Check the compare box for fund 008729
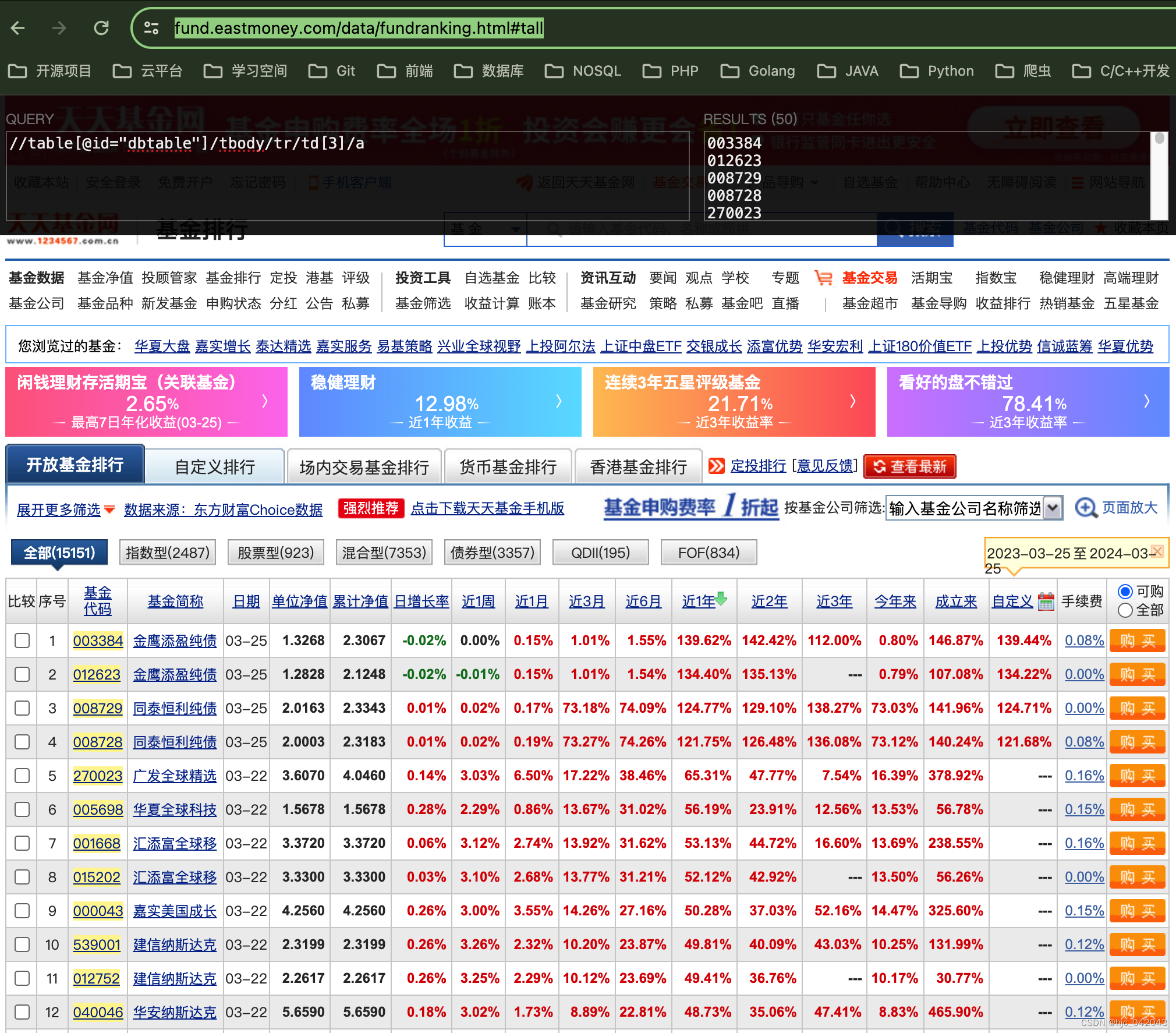The image size is (1176, 1033). click(22, 708)
